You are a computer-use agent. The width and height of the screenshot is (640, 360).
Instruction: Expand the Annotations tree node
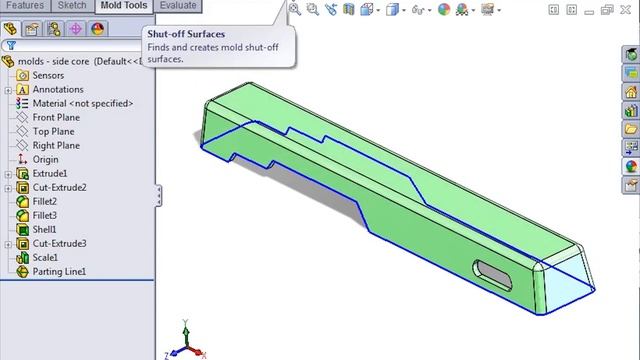click(x=8, y=90)
